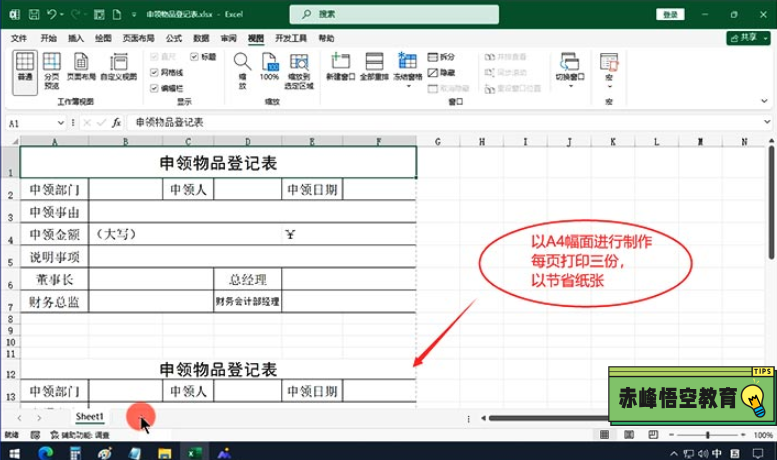777x460 pixels.
Task: Click the 100% zoom icon in ribbon
Action: [x=269, y=67]
